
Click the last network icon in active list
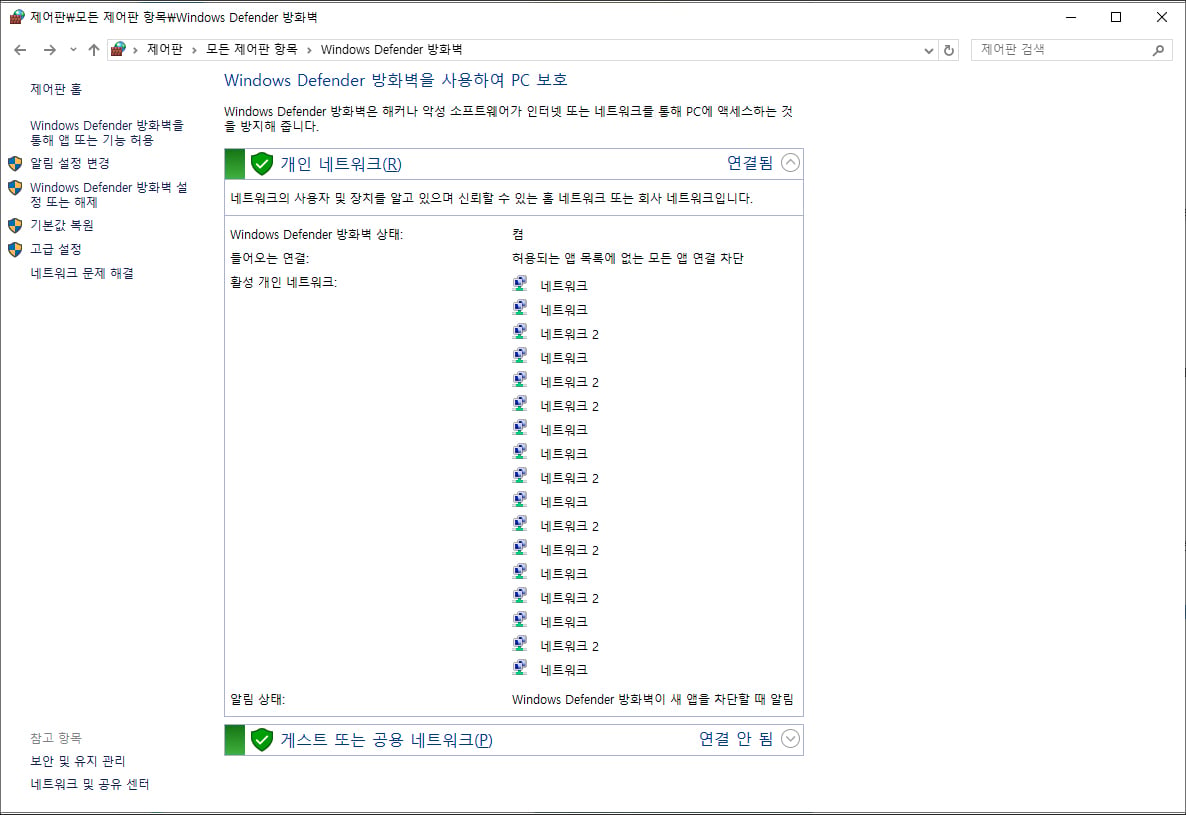point(520,668)
